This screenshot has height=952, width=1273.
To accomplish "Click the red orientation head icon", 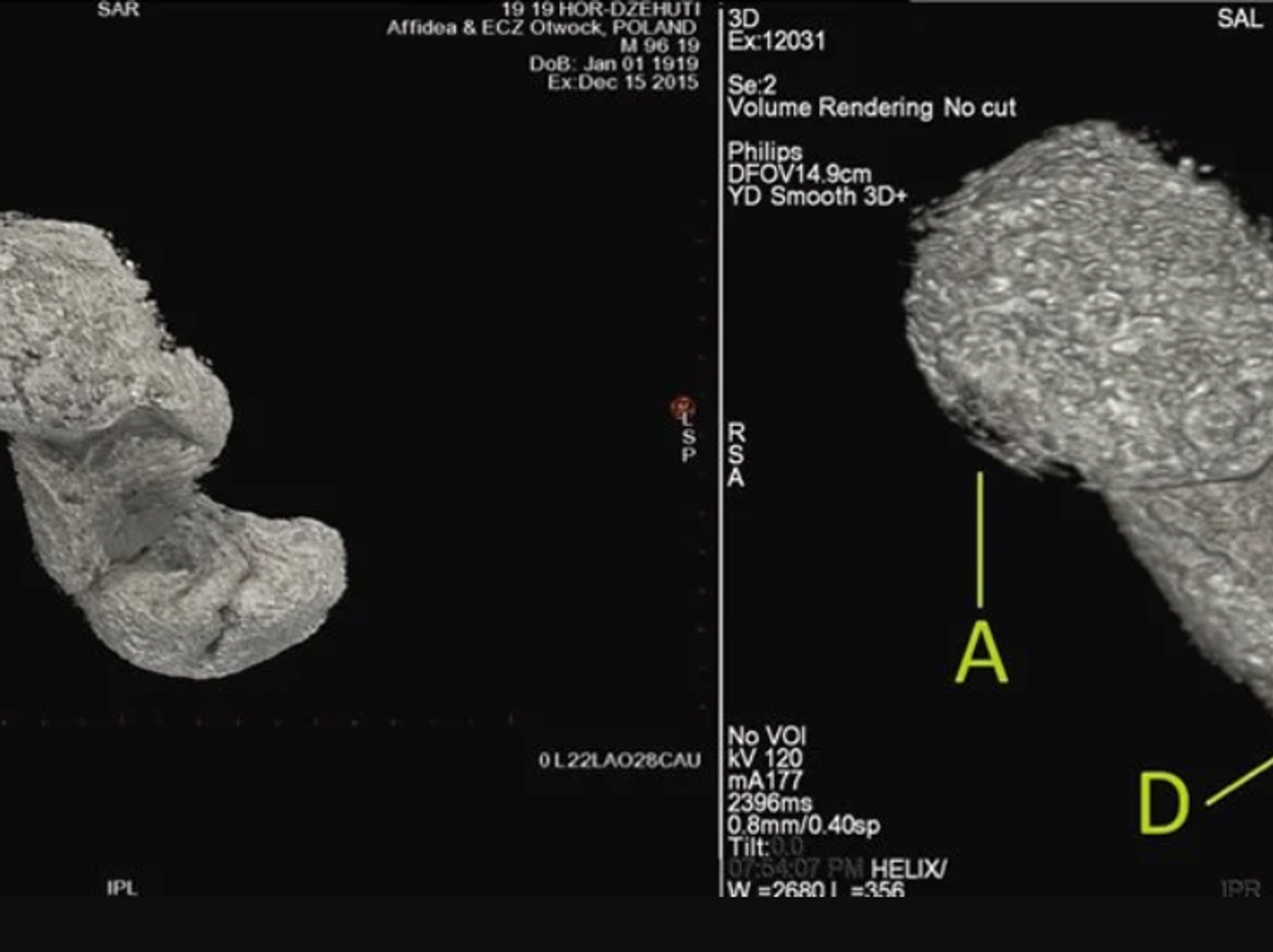I will (x=682, y=406).
